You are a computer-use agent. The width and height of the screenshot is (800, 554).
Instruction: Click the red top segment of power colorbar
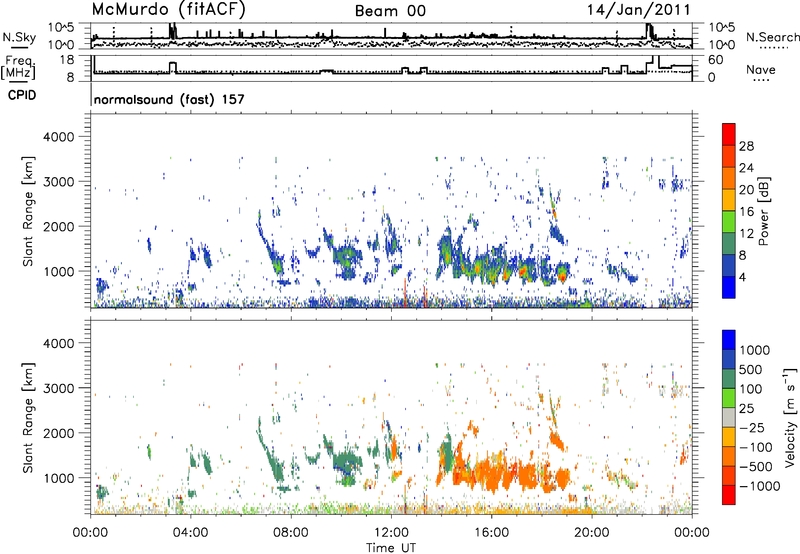[729, 134]
